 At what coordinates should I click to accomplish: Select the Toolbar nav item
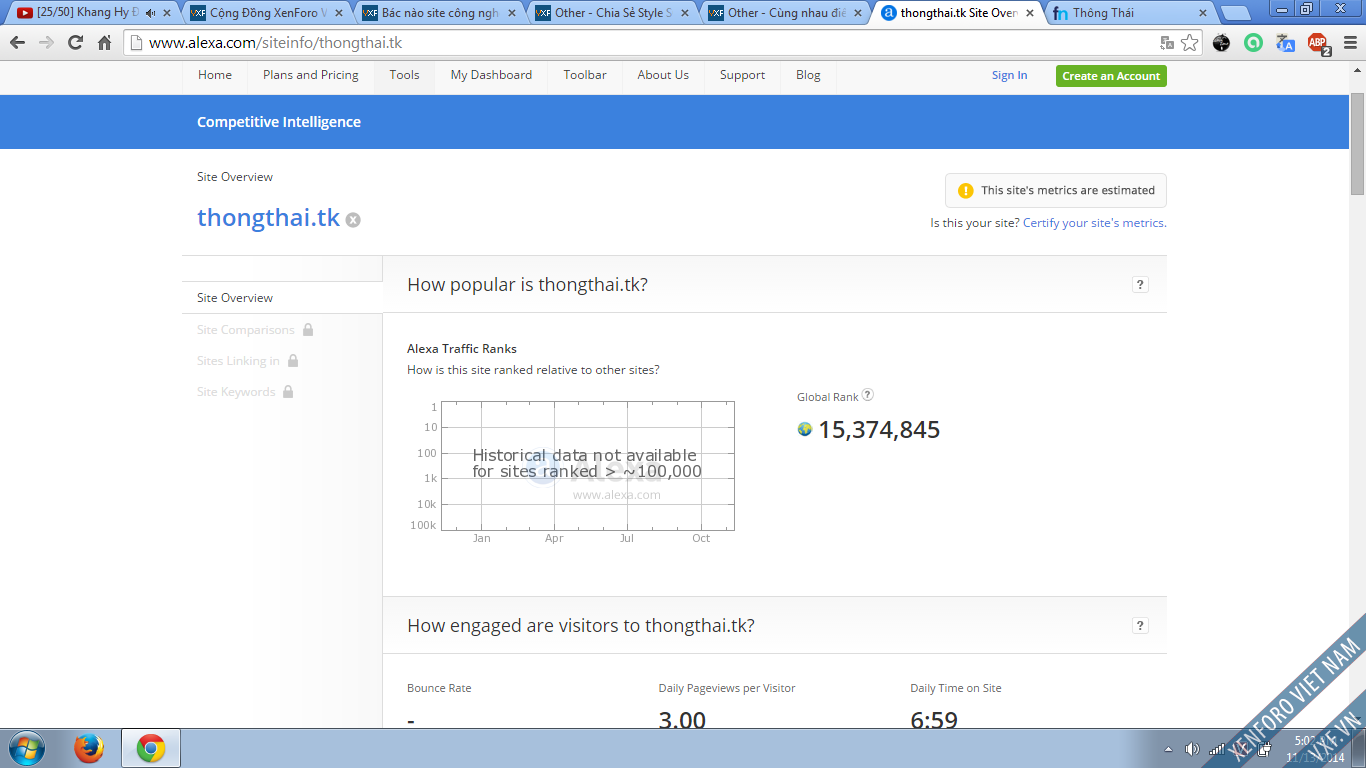pyautogui.click(x=585, y=75)
